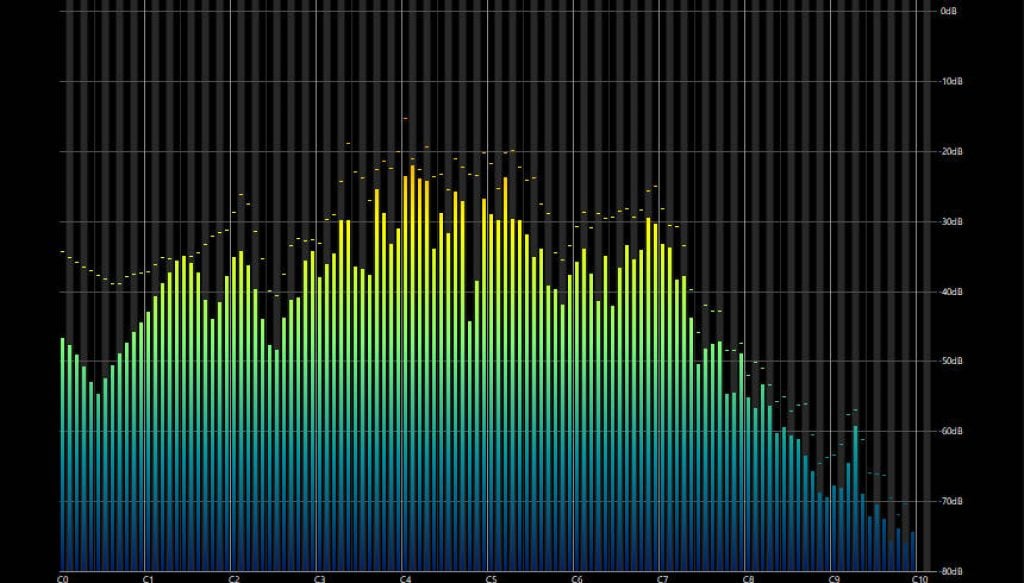This screenshot has height=583, width=1024.
Task: Click the C6 octave label
Action: 579,577
